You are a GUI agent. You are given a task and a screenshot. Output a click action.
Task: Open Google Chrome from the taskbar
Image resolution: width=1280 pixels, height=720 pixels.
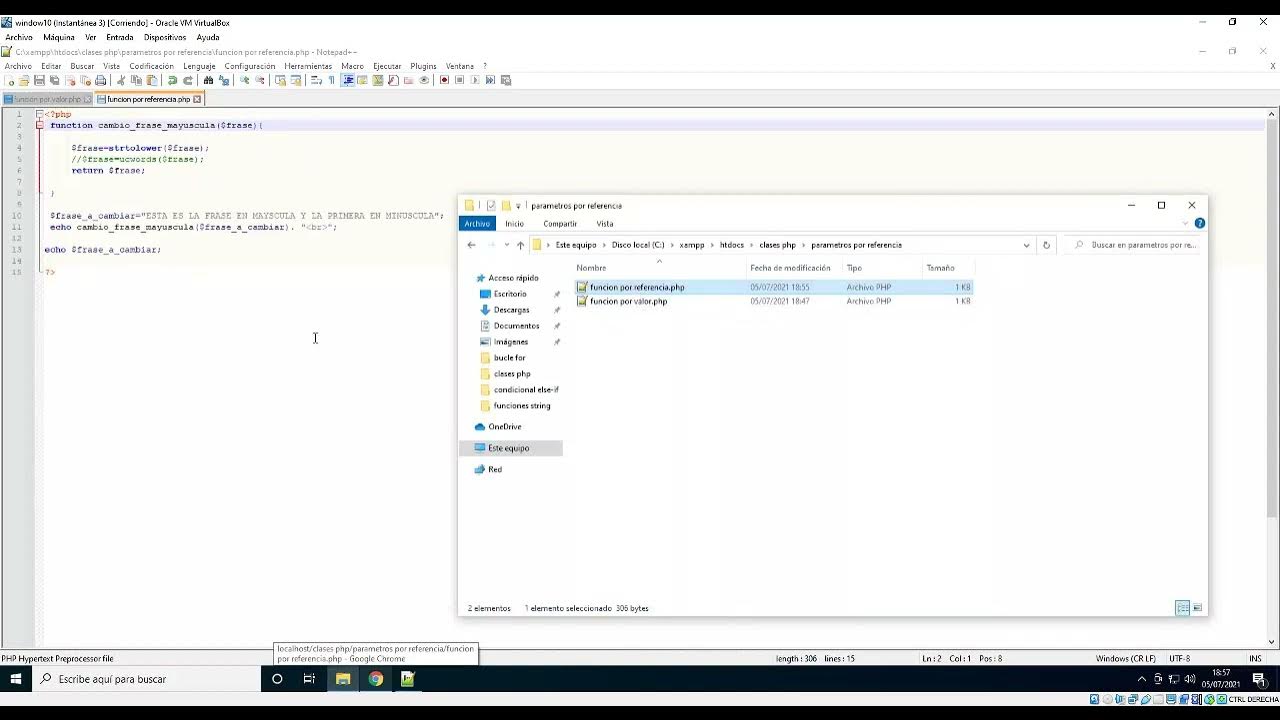(375, 679)
